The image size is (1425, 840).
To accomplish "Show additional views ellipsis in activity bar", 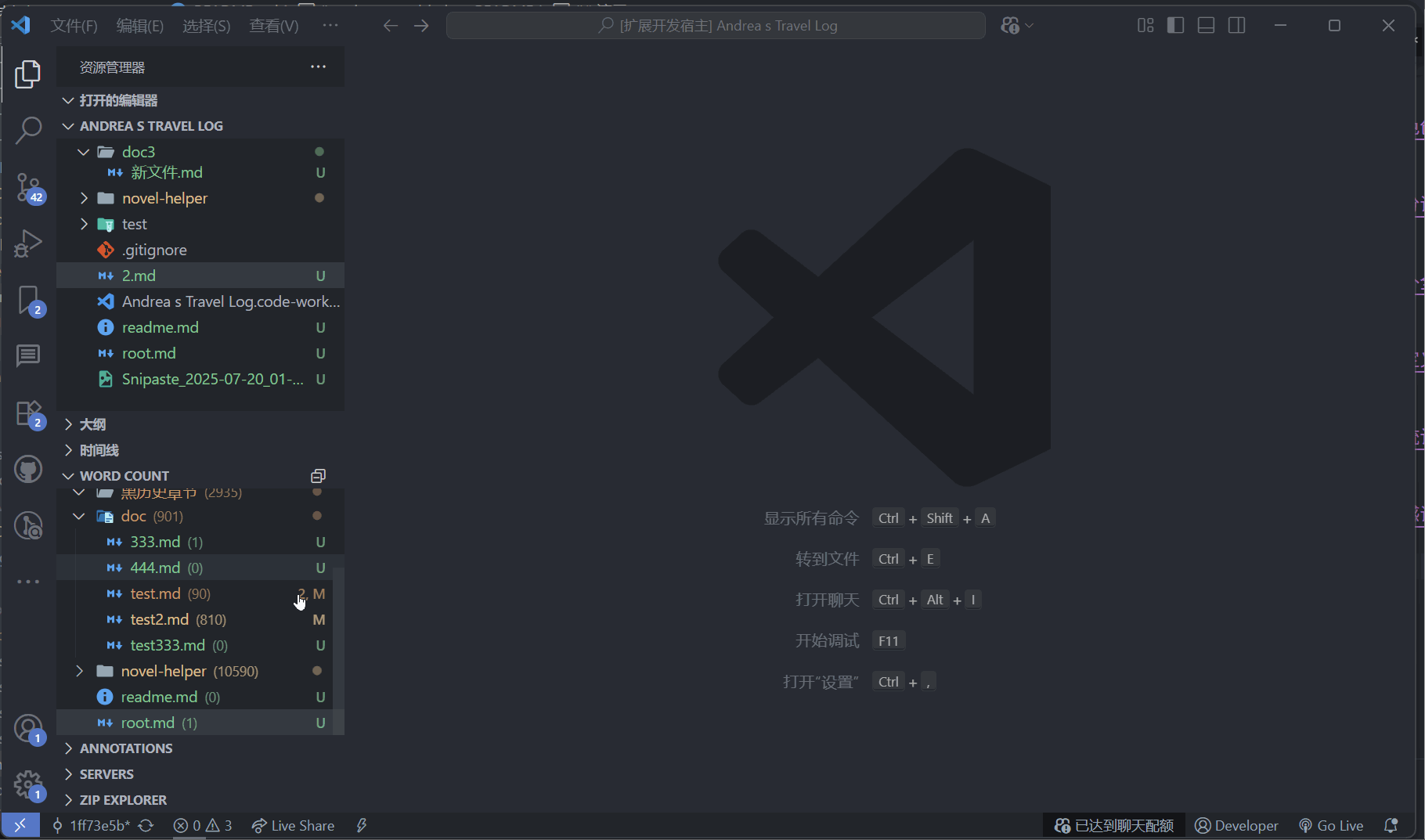I will (x=28, y=582).
